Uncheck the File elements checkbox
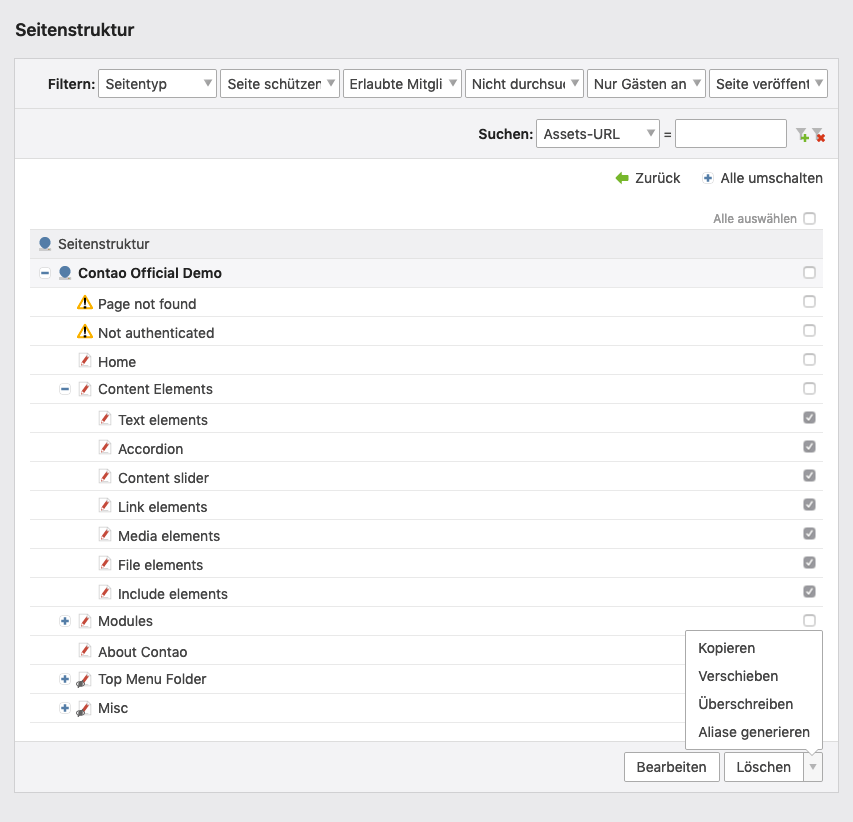 [x=809, y=563]
